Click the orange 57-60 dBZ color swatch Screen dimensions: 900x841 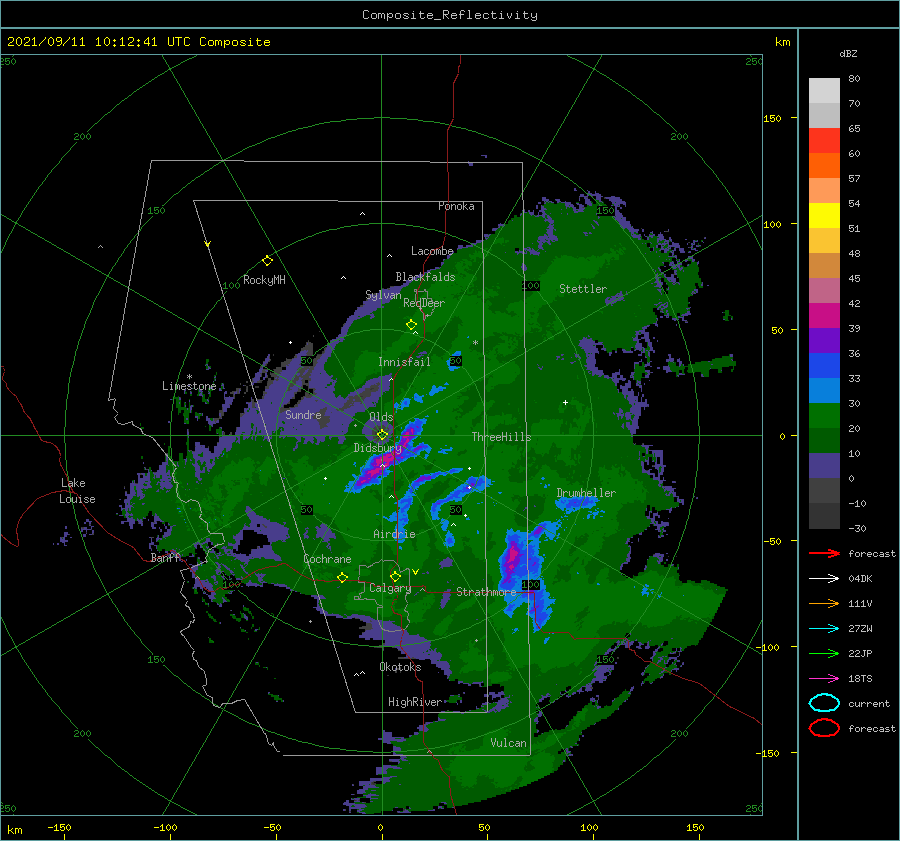(824, 166)
